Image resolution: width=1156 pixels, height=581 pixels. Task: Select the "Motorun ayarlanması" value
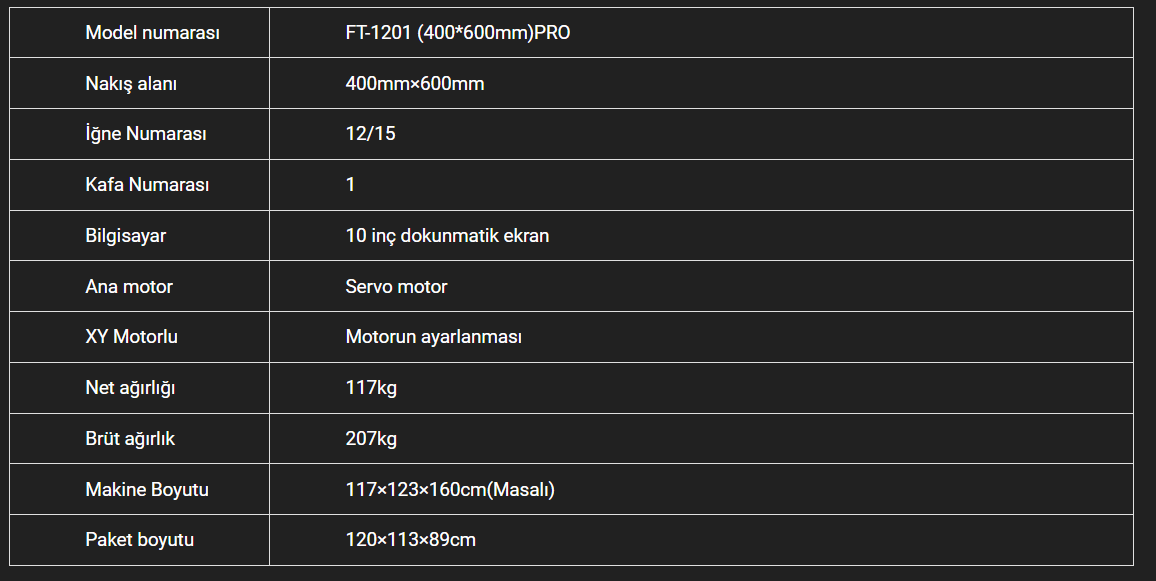point(434,337)
